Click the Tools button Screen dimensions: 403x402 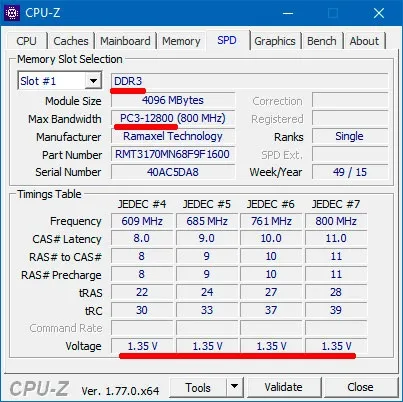click(198, 387)
